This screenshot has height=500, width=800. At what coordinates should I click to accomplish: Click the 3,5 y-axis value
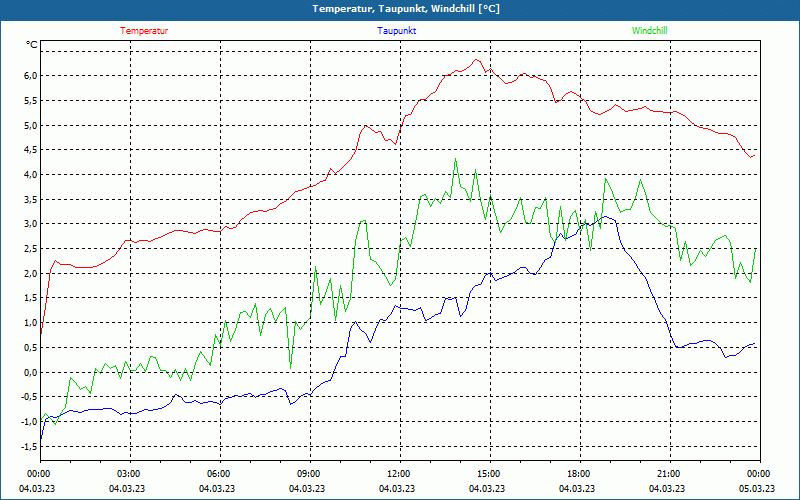coord(31,199)
